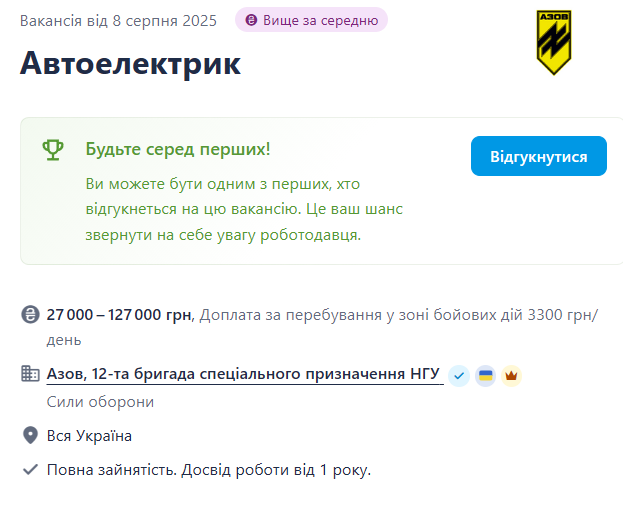Click the verified checkmark badge icon
The image size is (623, 505).
pos(459,375)
